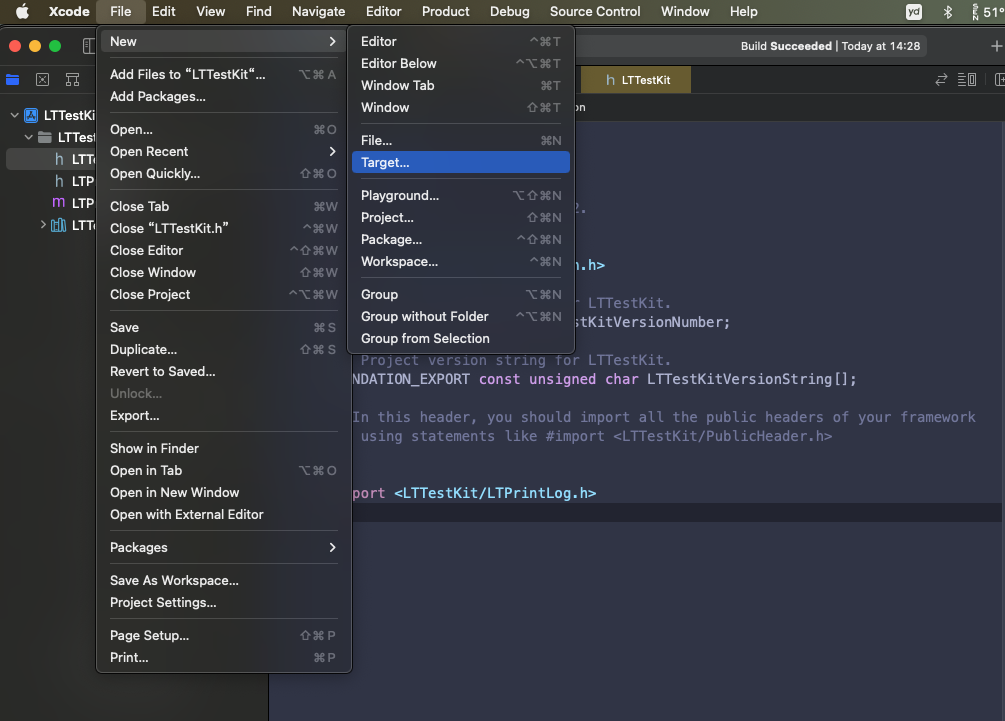Choose New Package...
The height and width of the screenshot is (721, 1005).
461,239
